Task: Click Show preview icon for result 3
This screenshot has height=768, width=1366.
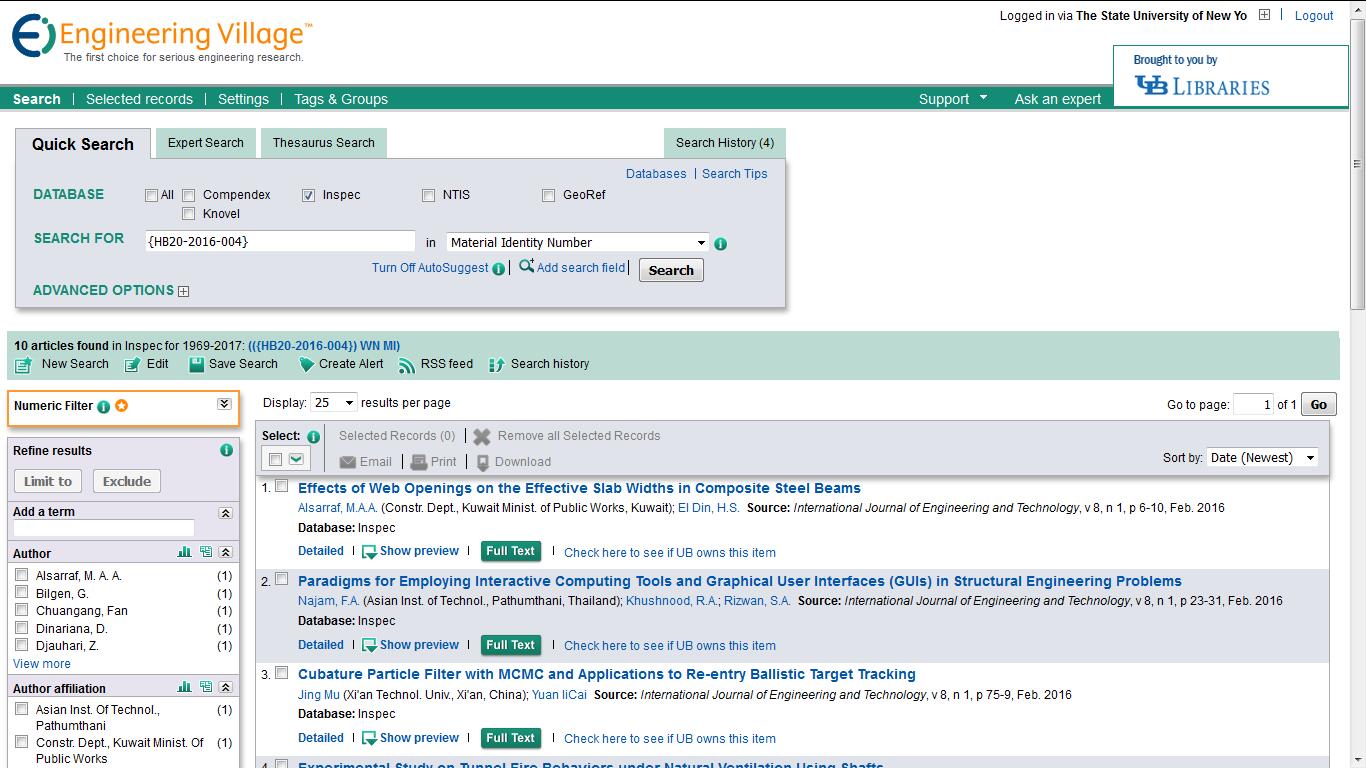Action: tap(369, 739)
